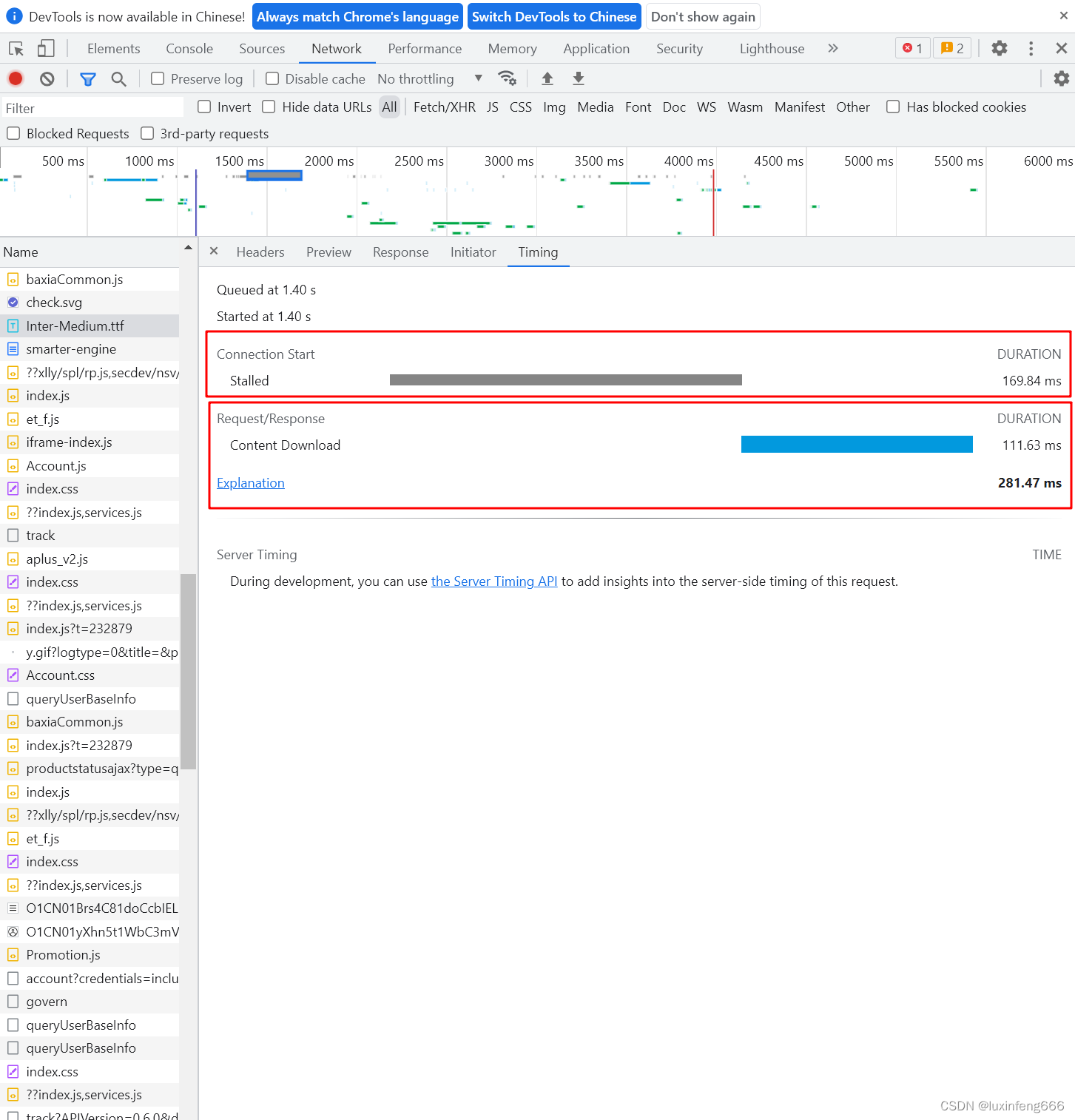The height and width of the screenshot is (1120, 1075).
Task: Select the Account.css request
Action: [x=90, y=675]
